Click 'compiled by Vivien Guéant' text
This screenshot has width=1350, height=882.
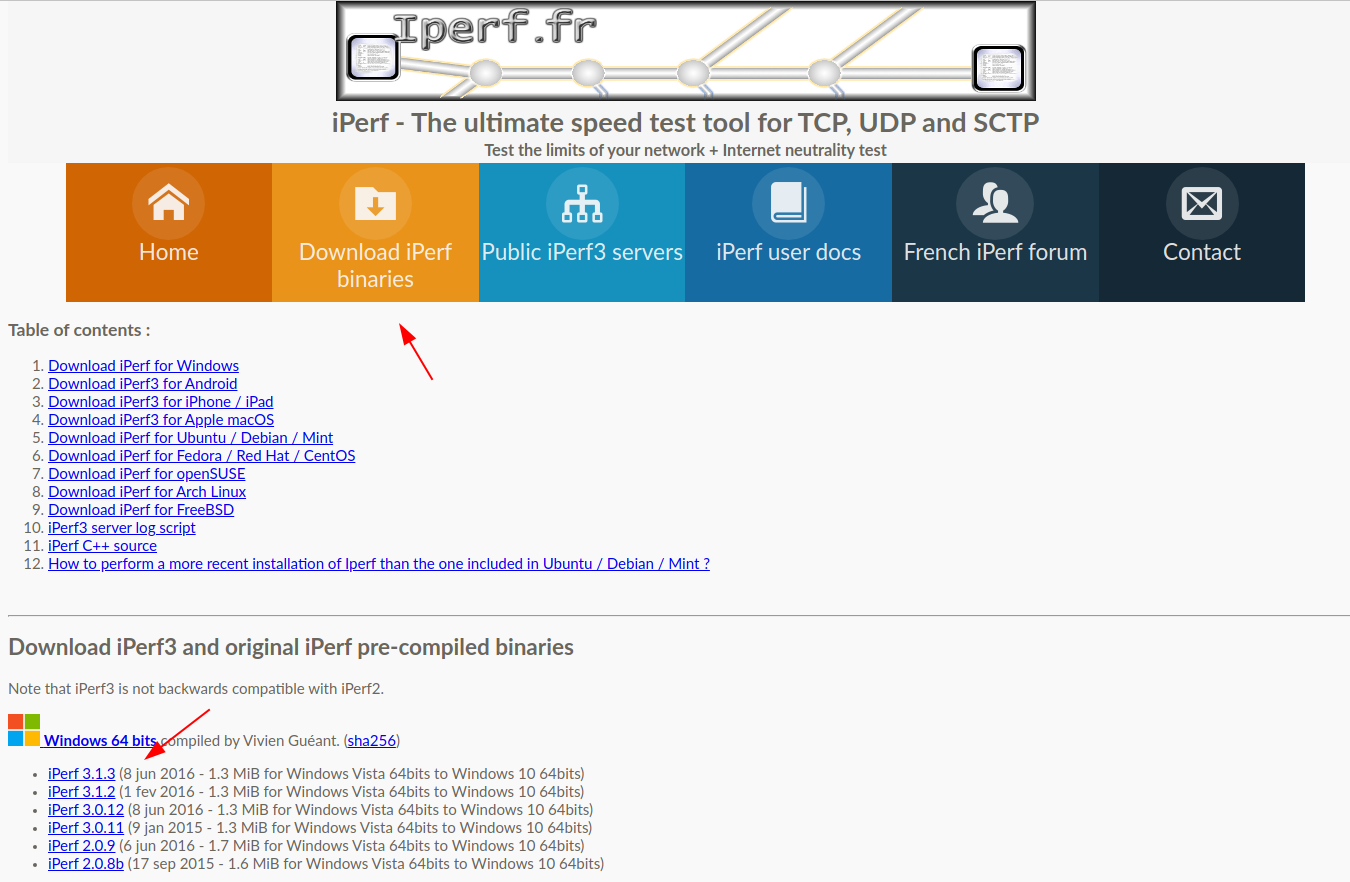click(x=249, y=741)
